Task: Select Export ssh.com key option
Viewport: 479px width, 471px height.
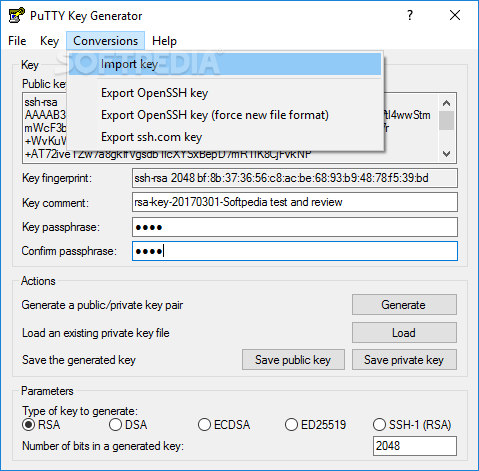Action: click(x=225, y=137)
